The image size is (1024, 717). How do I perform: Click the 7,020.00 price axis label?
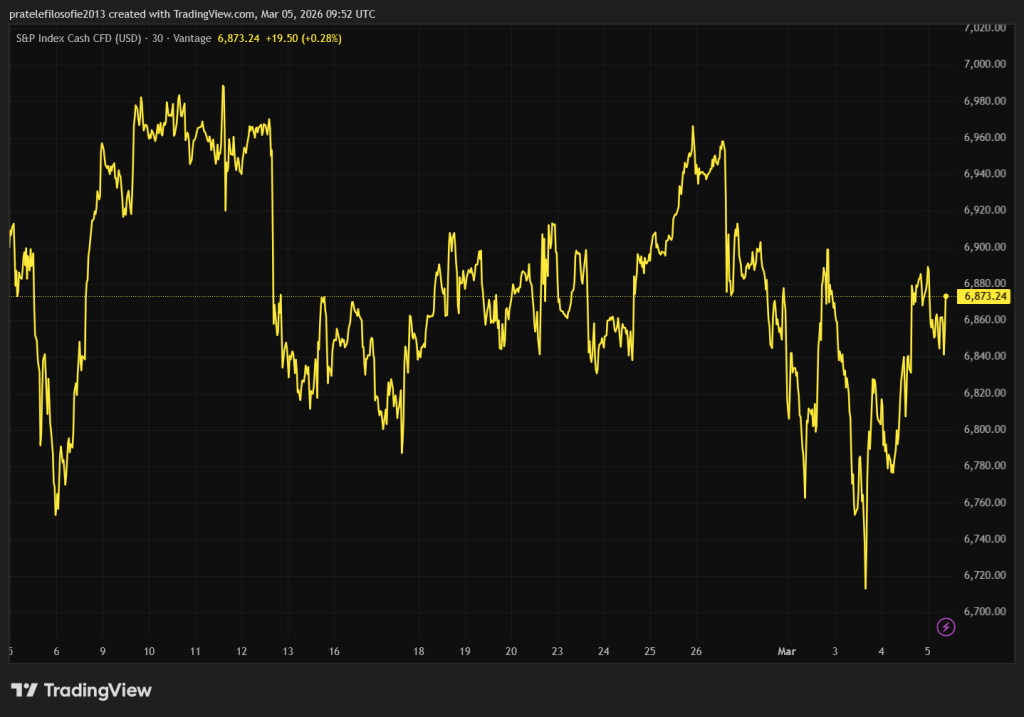tap(984, 28)
